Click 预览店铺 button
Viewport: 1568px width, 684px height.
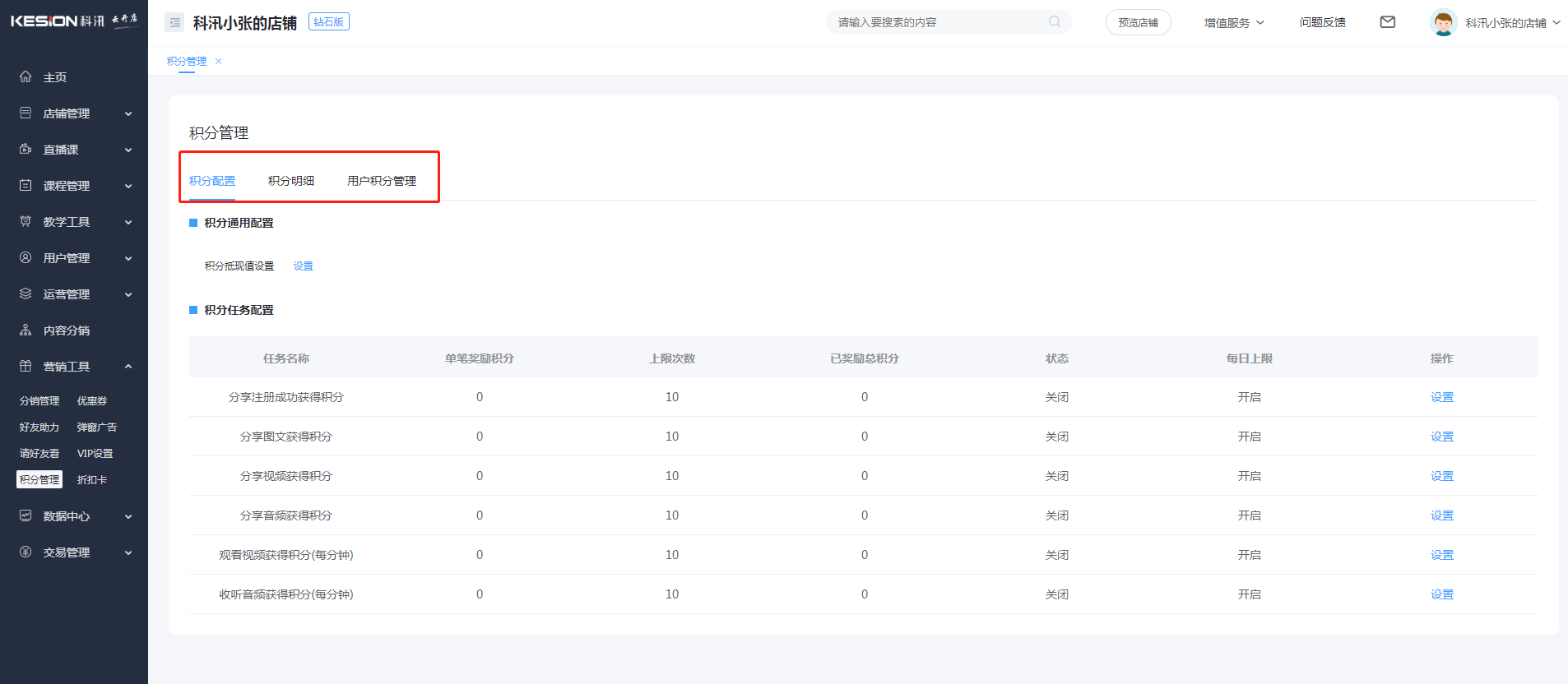point(1138,23)
